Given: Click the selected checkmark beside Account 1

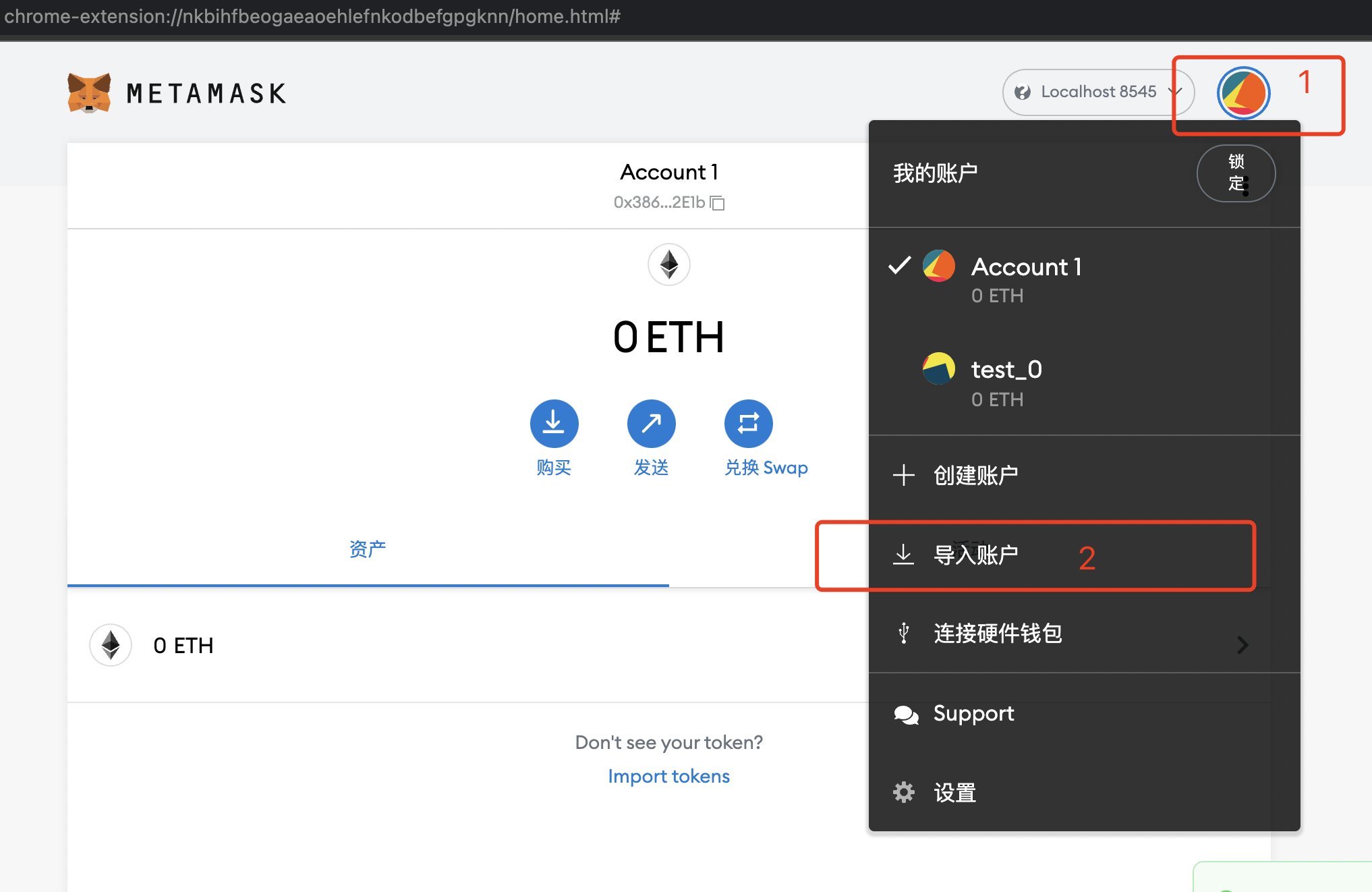Looking at the screenshot, I should (899, 266).
